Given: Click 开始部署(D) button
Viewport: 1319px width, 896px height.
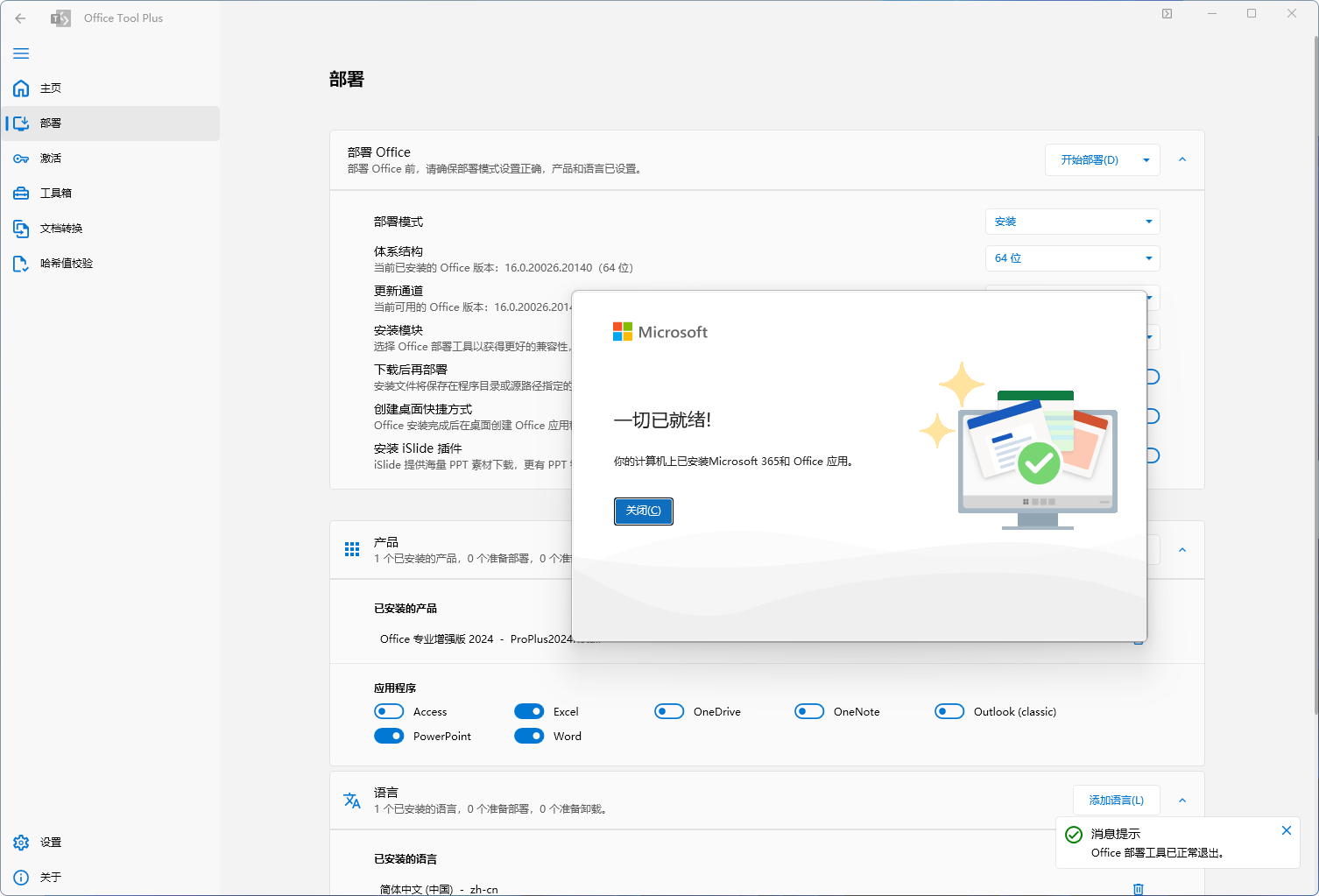Looking at the screenshot, I should (x=1090, y=159).
